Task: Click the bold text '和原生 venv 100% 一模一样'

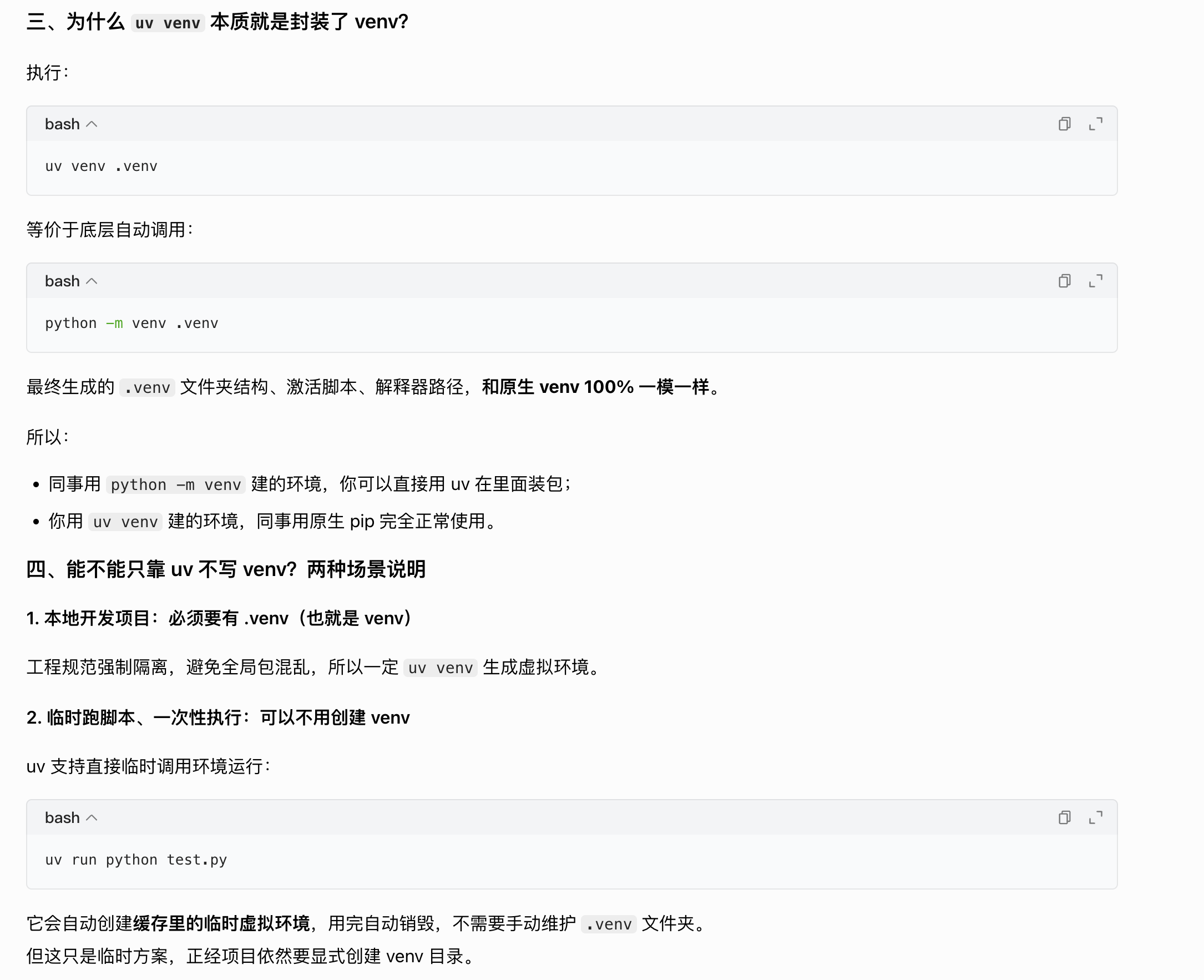Action: (x=595, y=387)
